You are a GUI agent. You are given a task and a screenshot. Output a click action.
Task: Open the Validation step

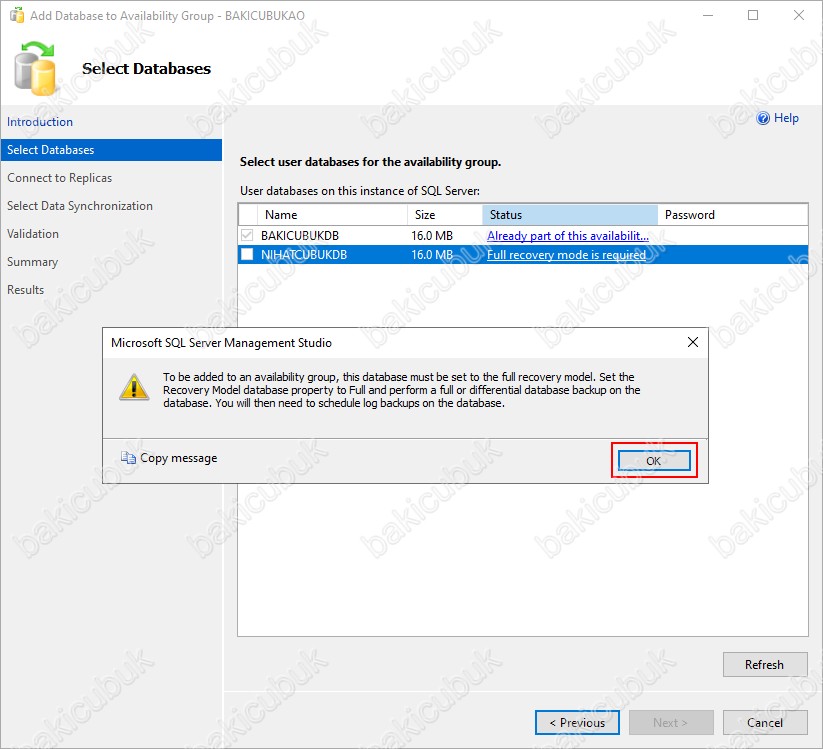point(33,234)
